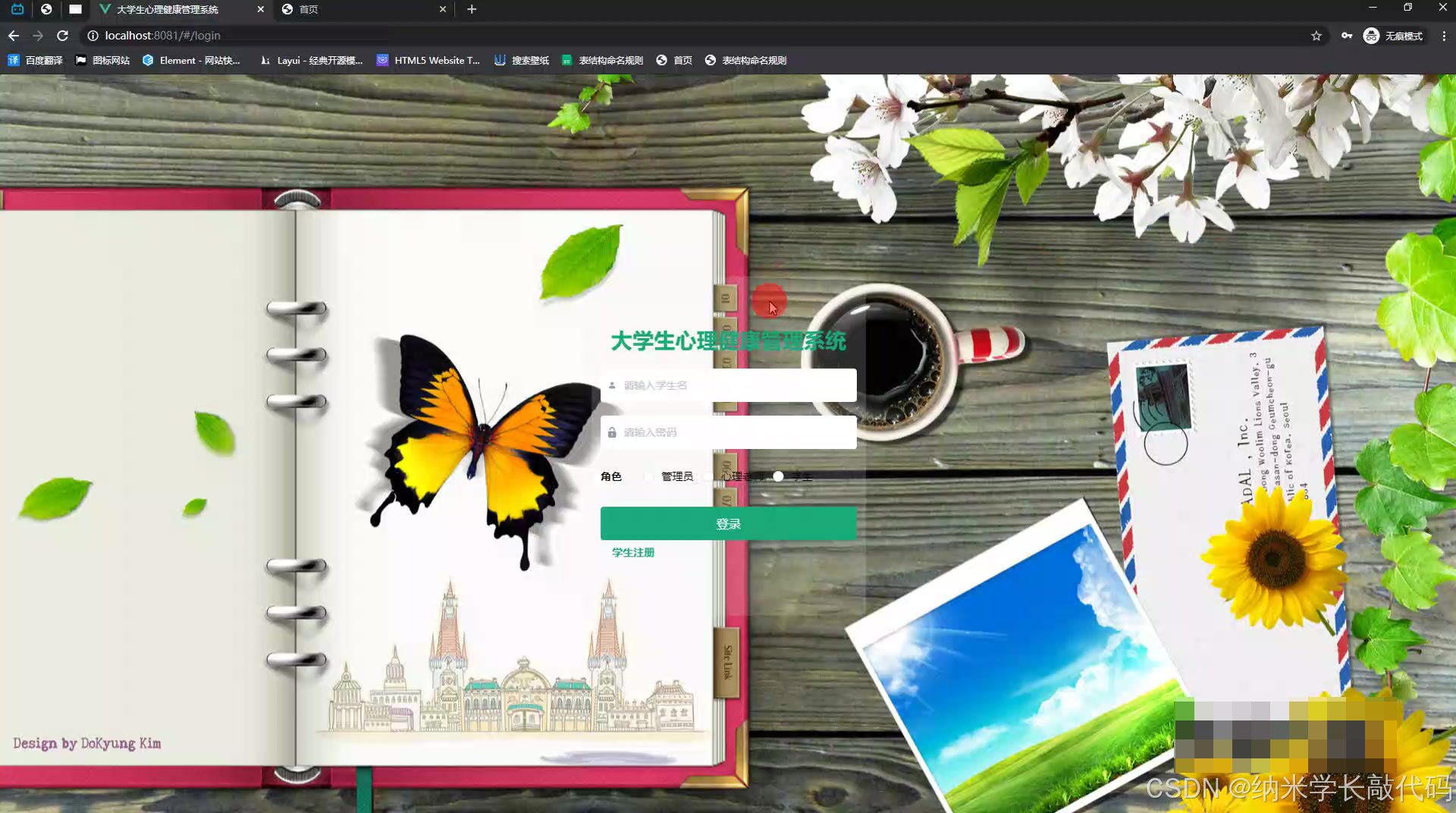Open the green-icon 表结构命名规则 bookmark
This screenshot has width=1456, height=813.
602,60
